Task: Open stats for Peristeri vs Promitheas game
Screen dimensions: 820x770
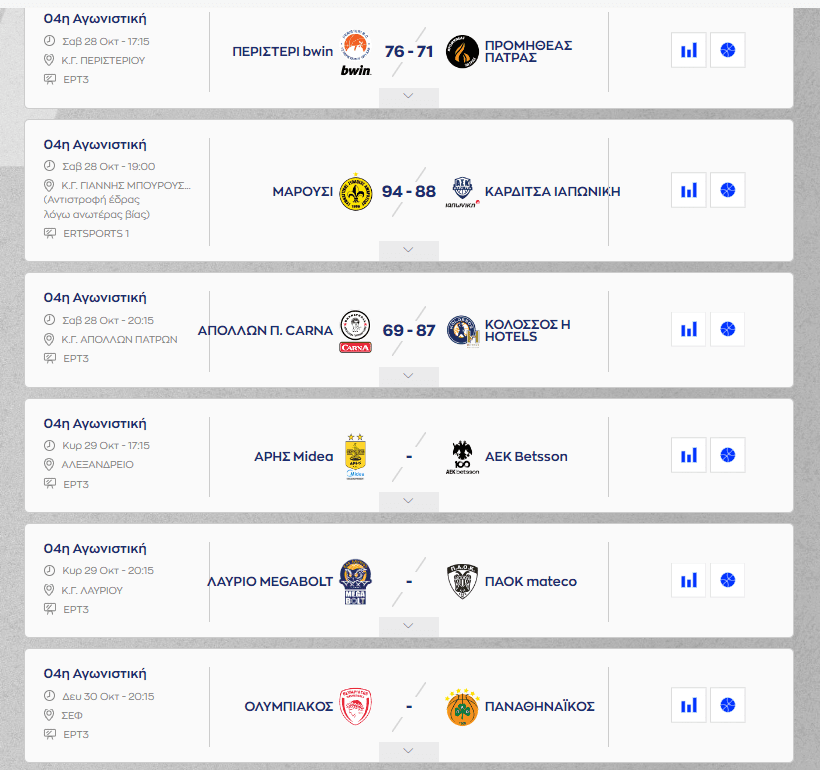Action: [689, 50]
